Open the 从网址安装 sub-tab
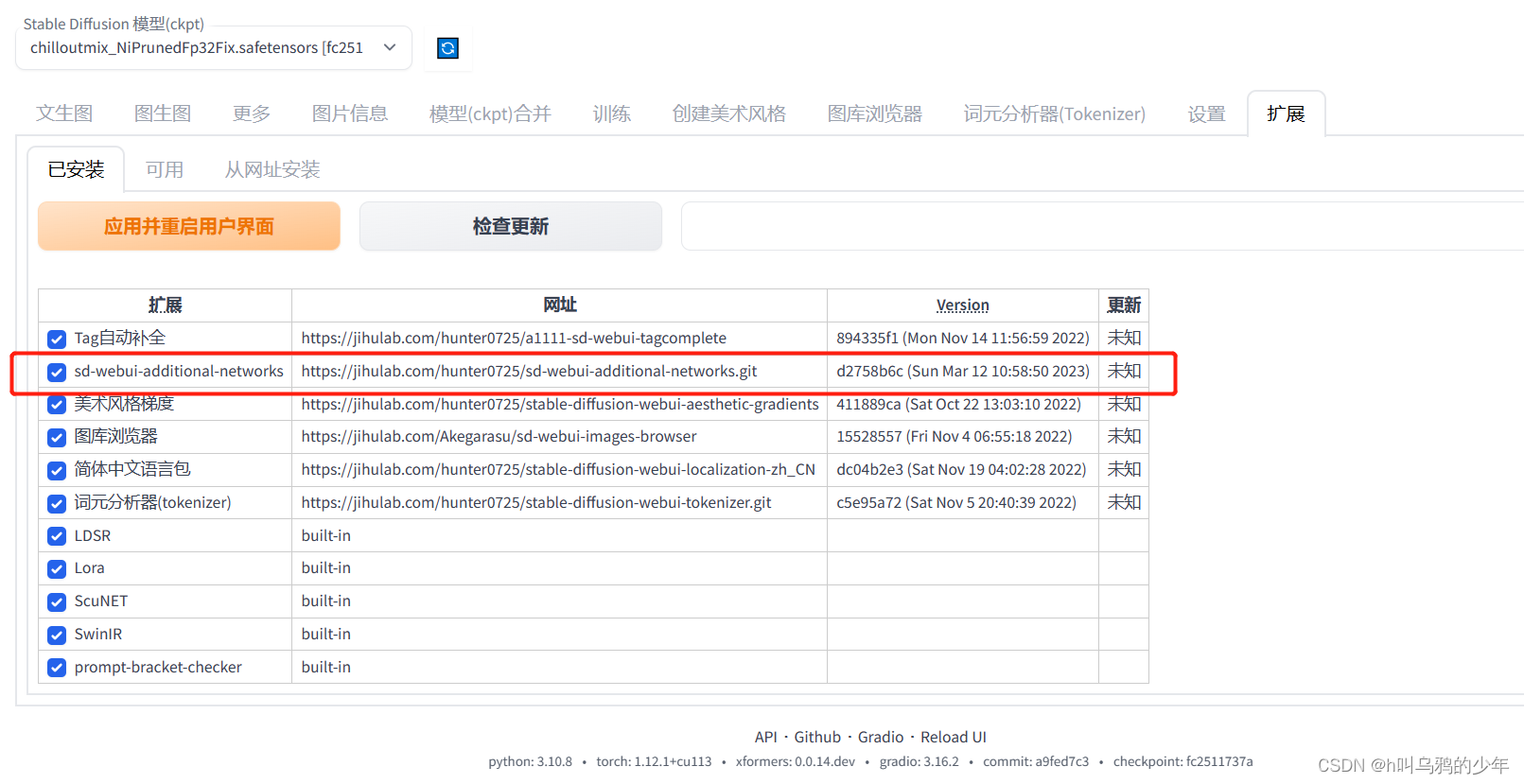This screenshot has width=1524, height=784. [272, 169]
